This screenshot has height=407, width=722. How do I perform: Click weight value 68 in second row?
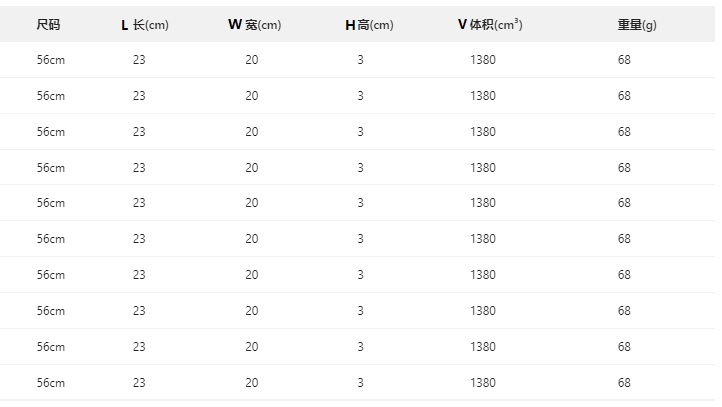(624, 96)
